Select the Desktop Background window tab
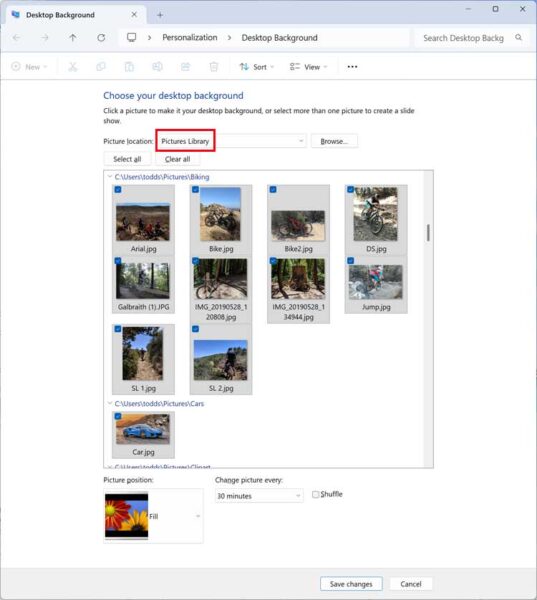Viewport: 537px width, 600px height. coord(76,15)
